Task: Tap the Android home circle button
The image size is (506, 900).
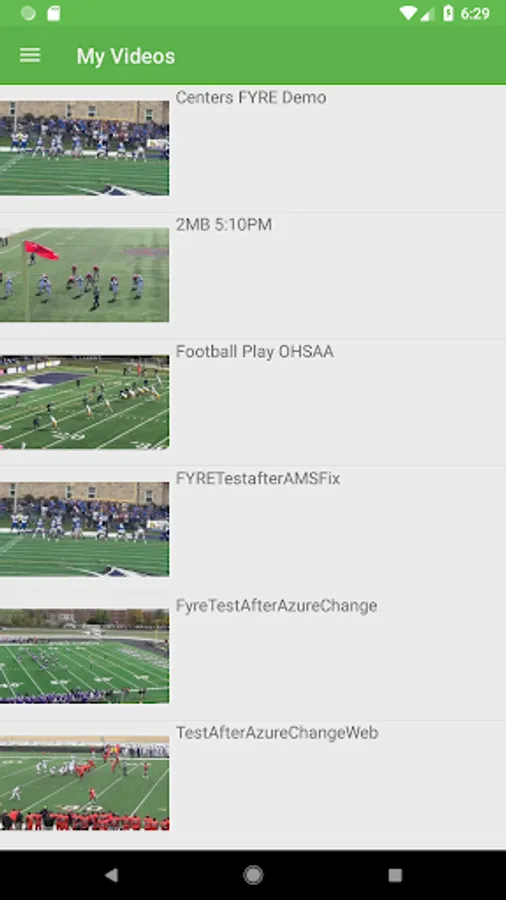Action: click(x=253, y=875)
